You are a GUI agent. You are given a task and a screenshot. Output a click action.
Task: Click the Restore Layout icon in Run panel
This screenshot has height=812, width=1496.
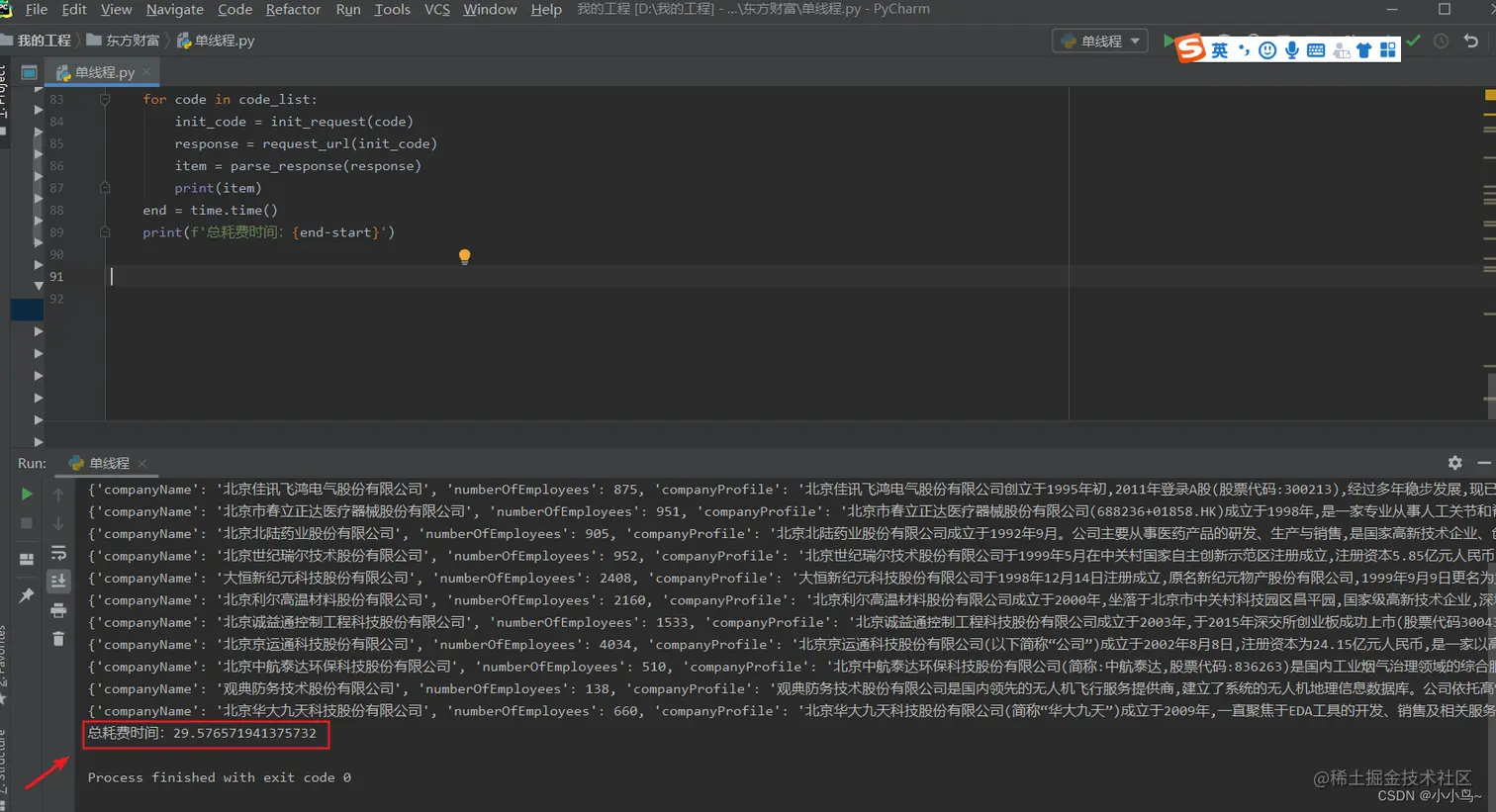tap(27, 560)
